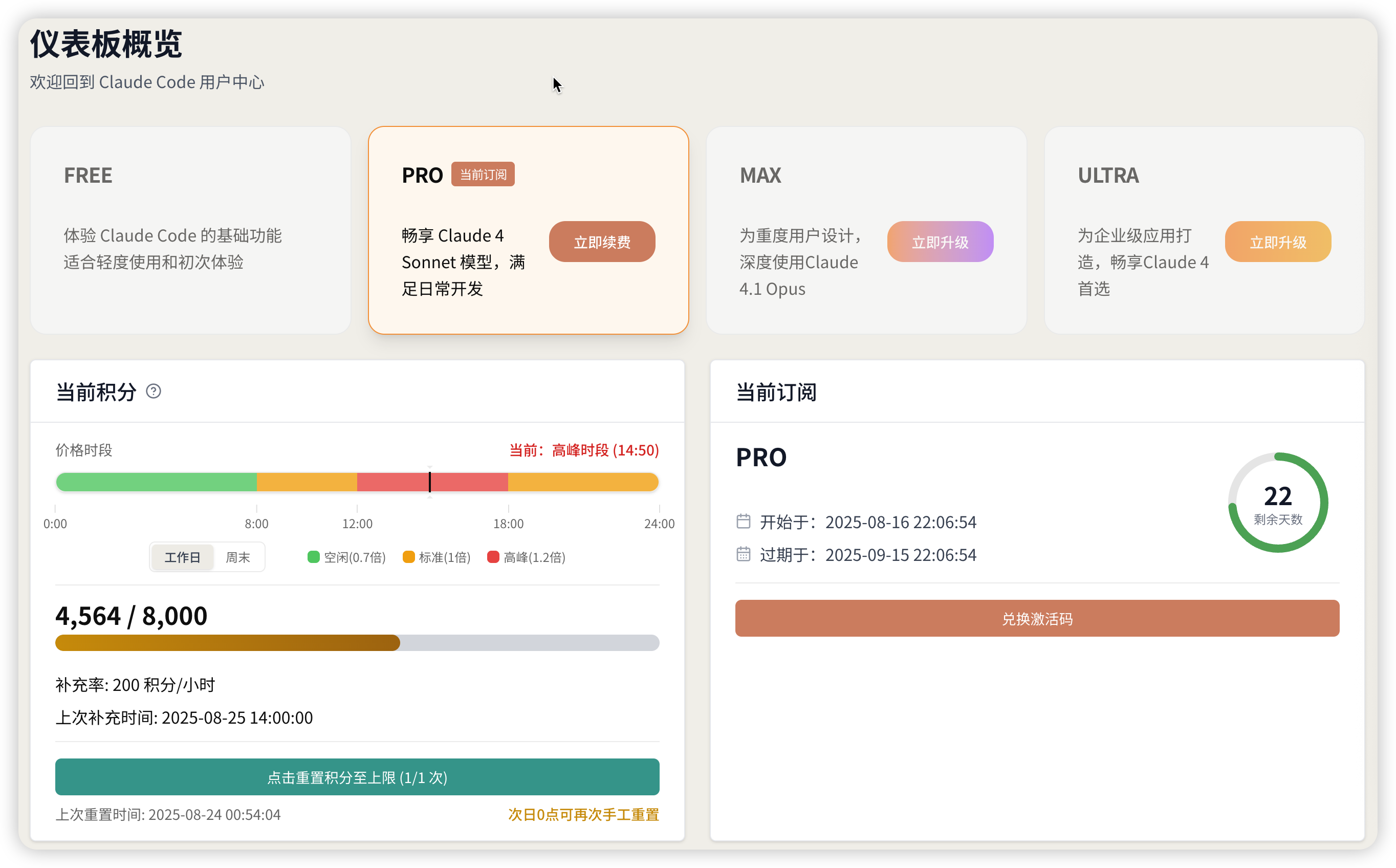Image resolution: width=1396 pixels, height=868 pixels.
Task: Click the calendar icon next to 开始于
Action: (744, 521)
